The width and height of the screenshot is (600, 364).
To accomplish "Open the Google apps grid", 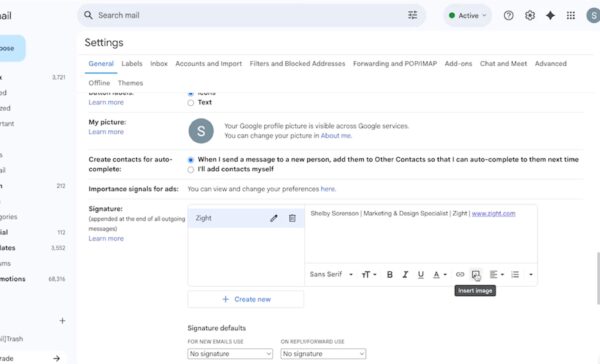I will pos(571,16).
